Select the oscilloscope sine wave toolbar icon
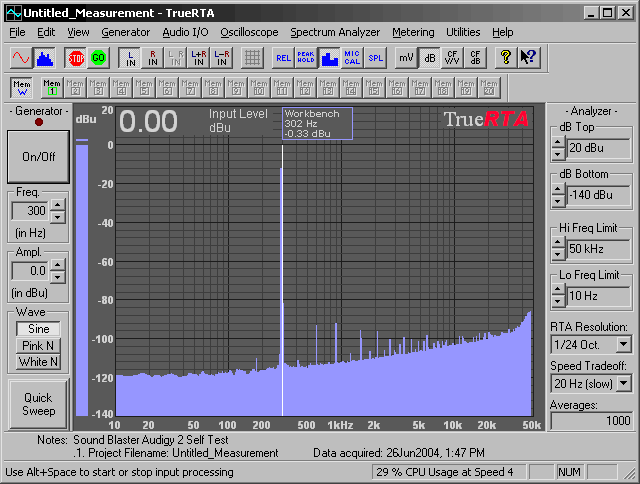Viewport: 640px width, 484px height. [x=21, y=58]
